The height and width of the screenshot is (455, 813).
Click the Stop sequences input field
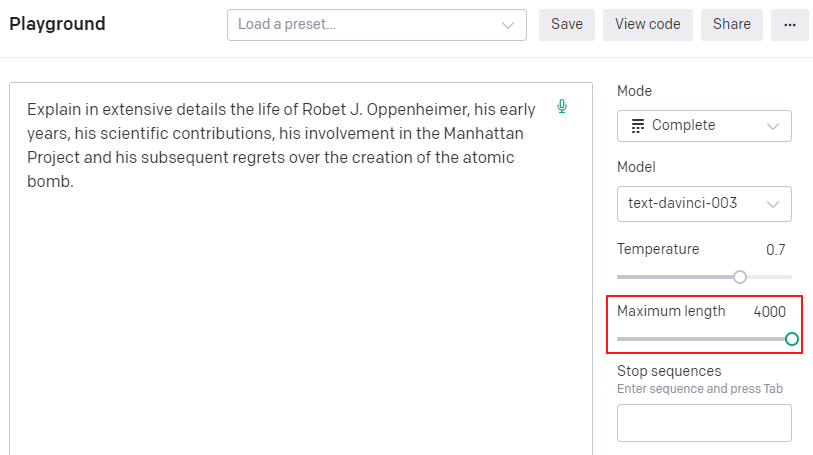coord(704,423)
